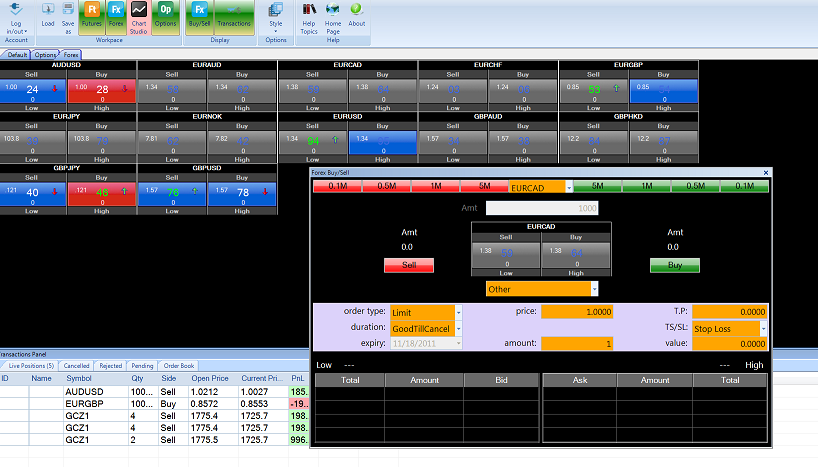Select the red 0.5M sell quantity
This screenshot has width=818, height=467.
pos(387,186)
